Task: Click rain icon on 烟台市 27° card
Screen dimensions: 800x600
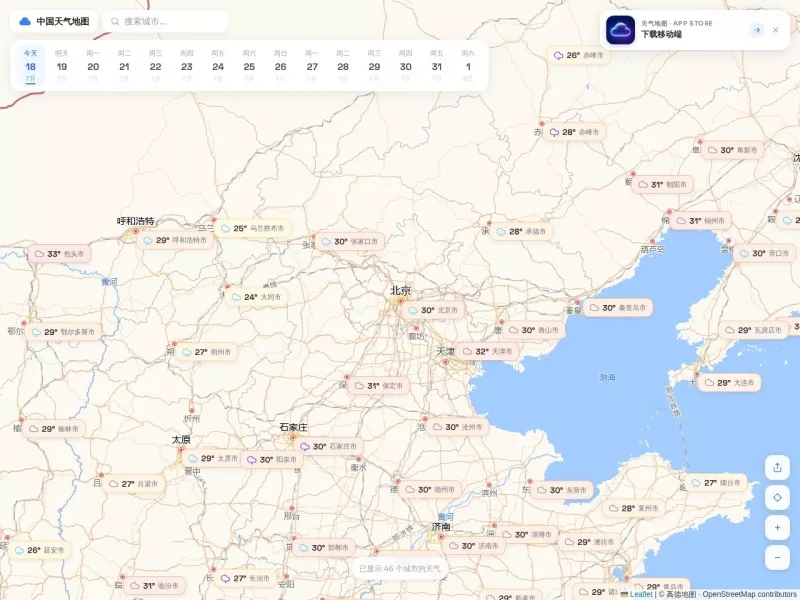Action: point(696,483)
